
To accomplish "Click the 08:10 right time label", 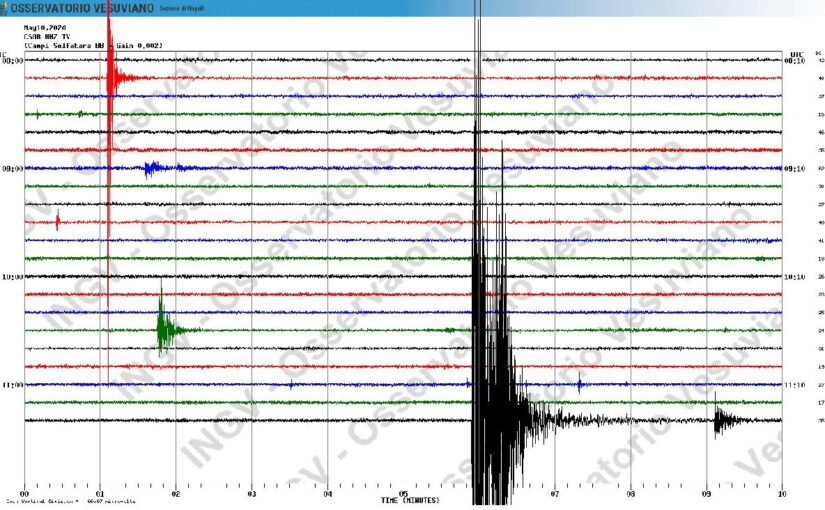I will (x=794, y=61).
